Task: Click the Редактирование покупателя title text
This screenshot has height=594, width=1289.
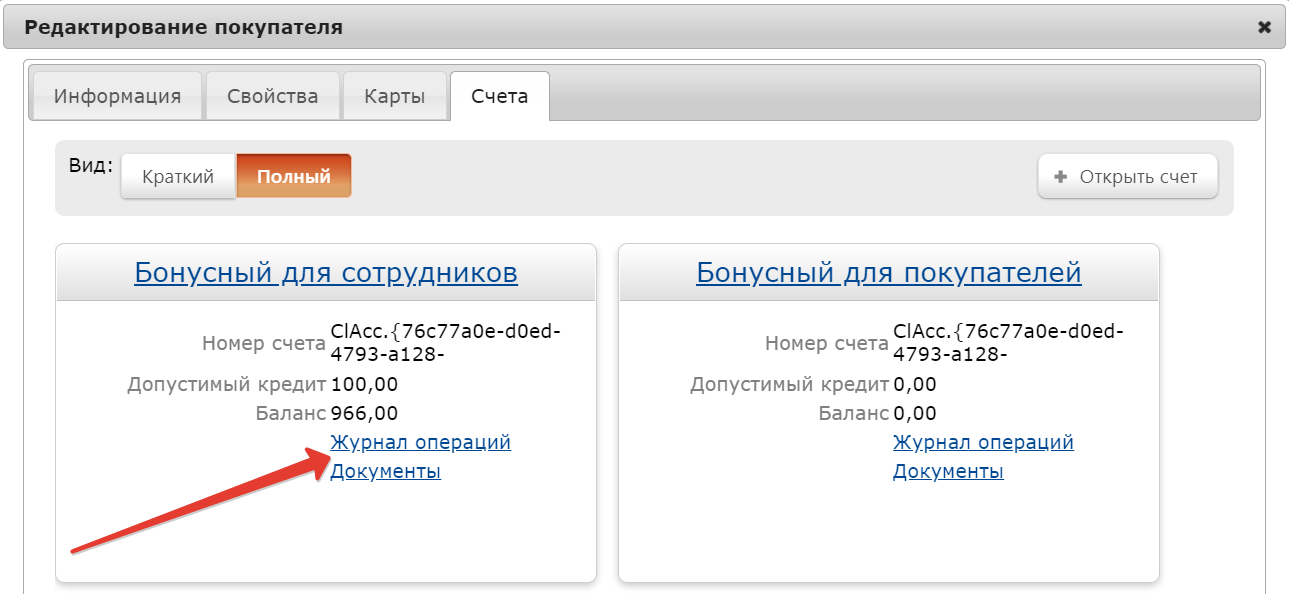Action: click(183, 28)
